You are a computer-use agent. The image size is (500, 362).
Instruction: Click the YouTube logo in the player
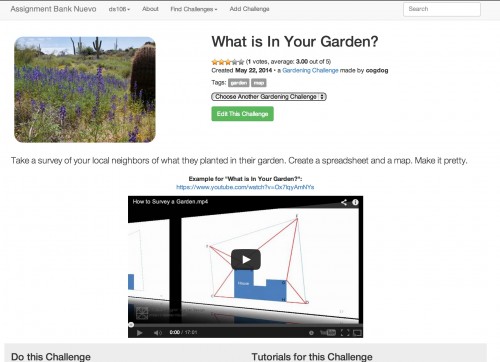(x=328, y=332)
